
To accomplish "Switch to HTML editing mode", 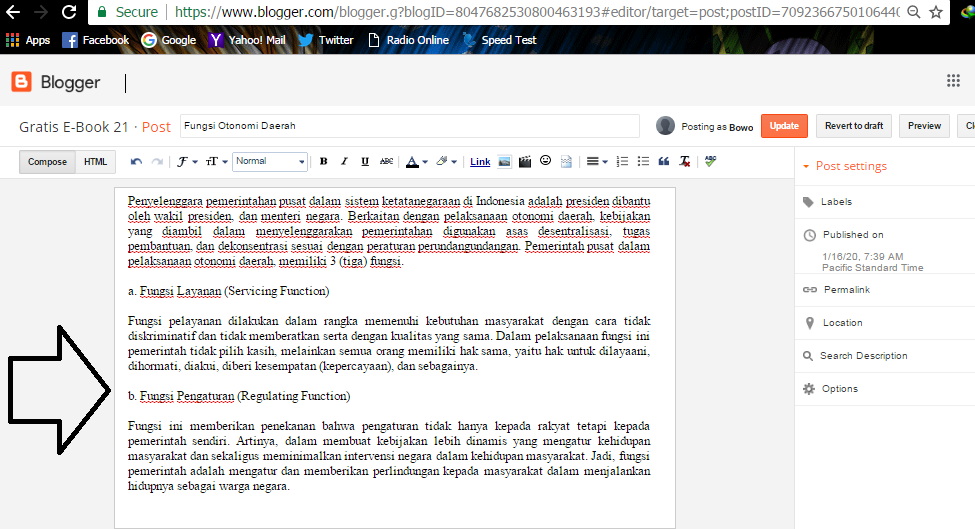I will [95, 162].
